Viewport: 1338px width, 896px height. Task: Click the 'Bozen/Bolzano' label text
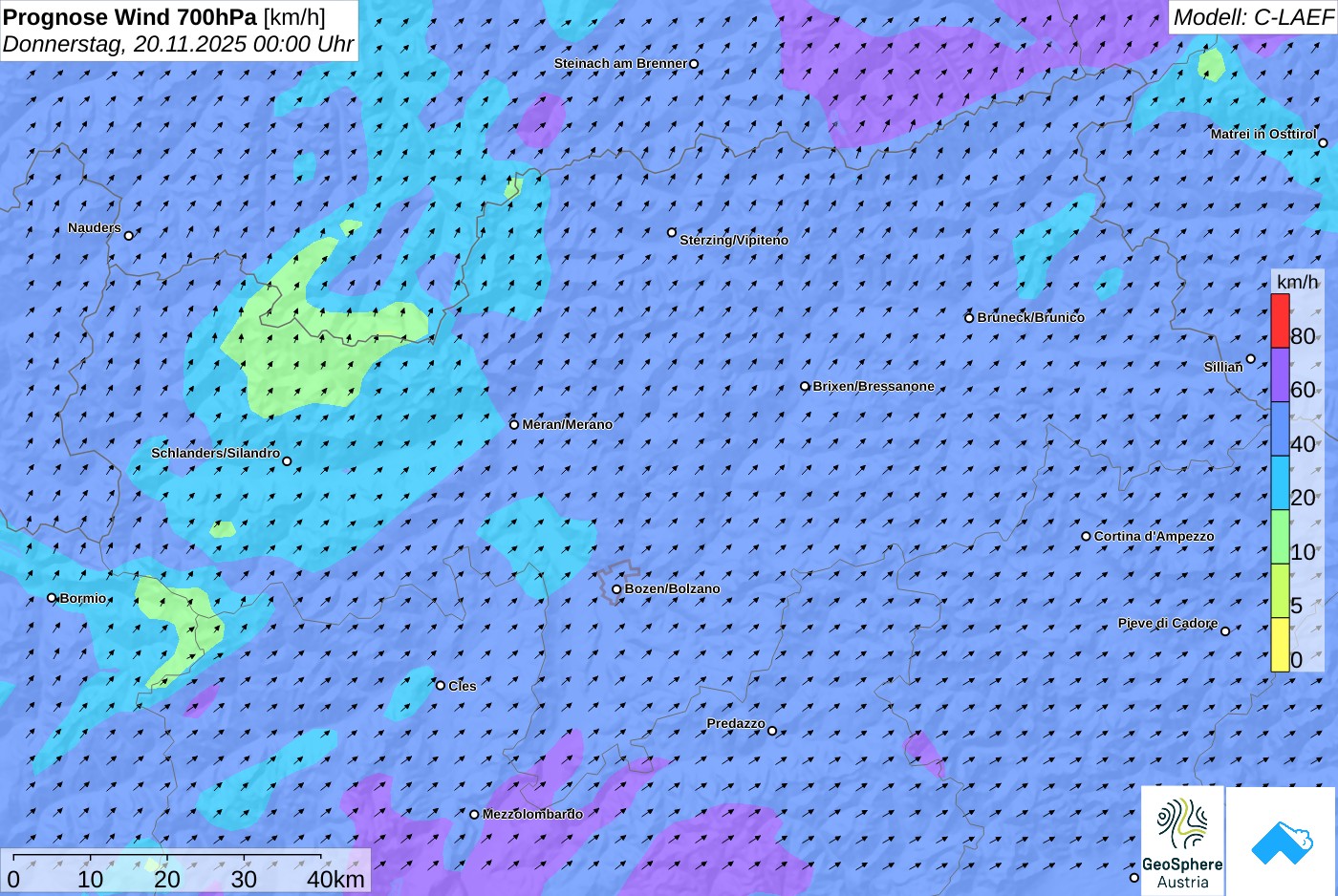pos(673,589)
